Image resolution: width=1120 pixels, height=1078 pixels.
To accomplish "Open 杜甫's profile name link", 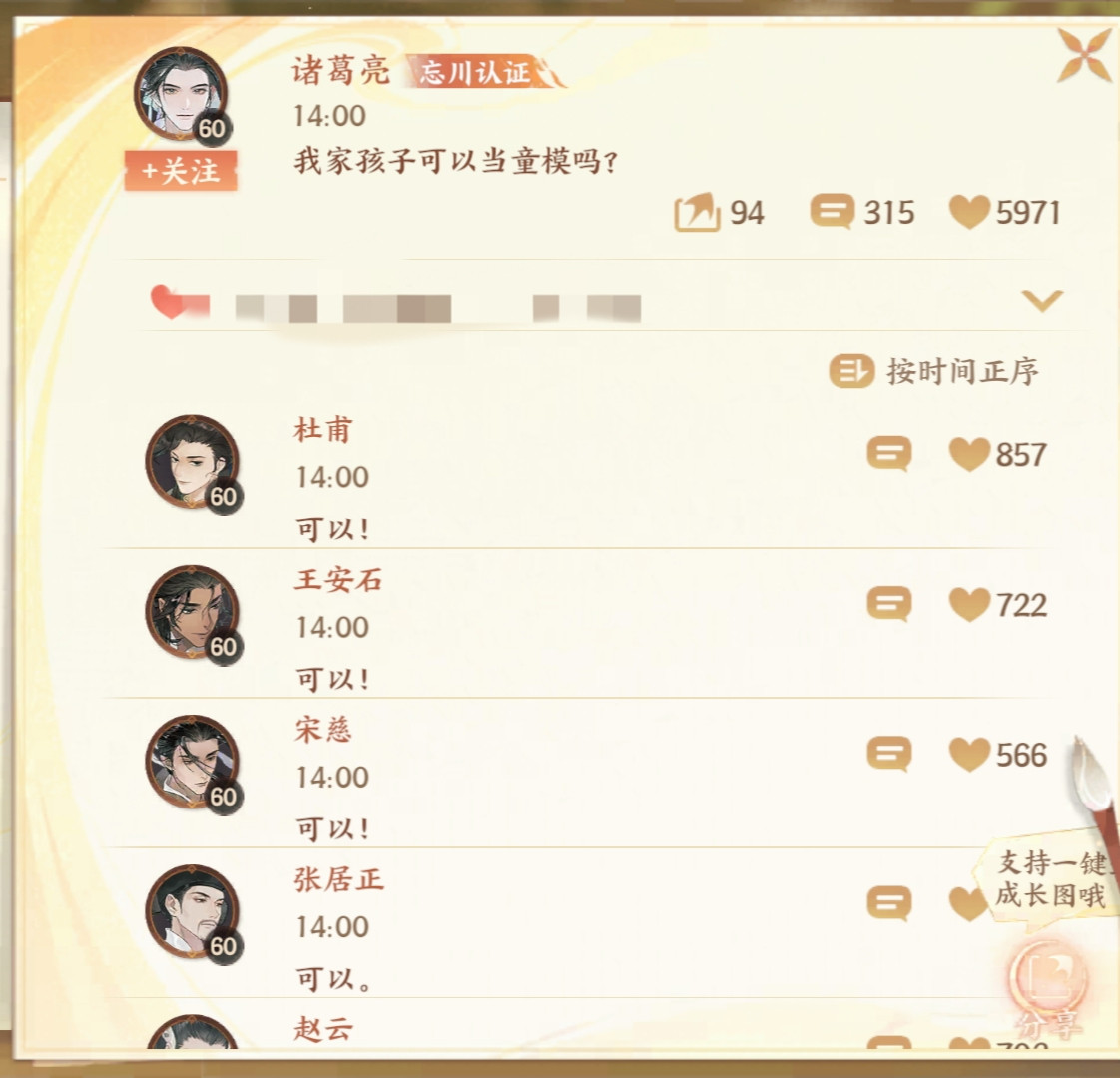I will point(323,430).
